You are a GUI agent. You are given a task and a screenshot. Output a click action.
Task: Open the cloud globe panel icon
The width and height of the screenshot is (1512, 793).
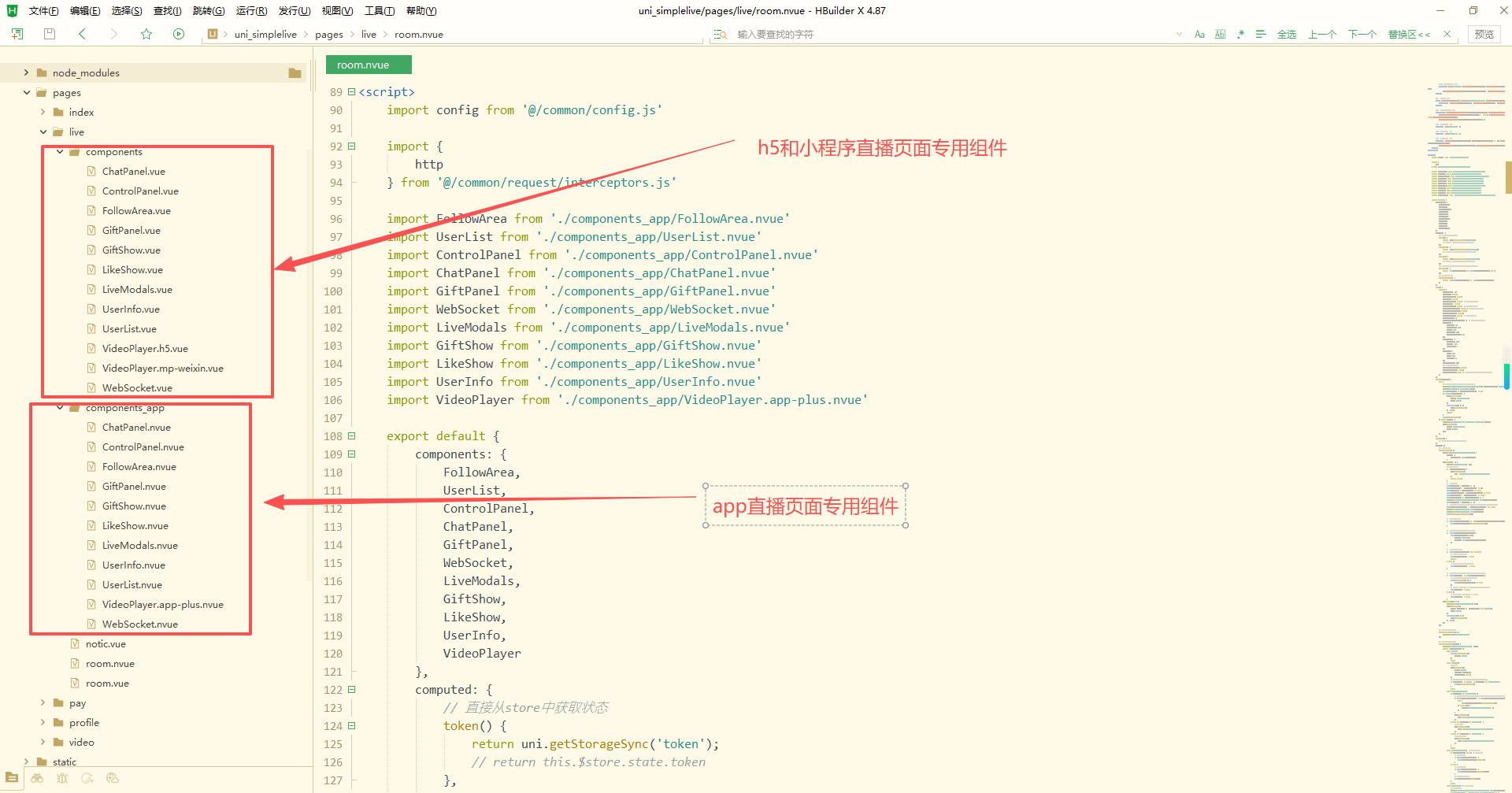point(113,778)
